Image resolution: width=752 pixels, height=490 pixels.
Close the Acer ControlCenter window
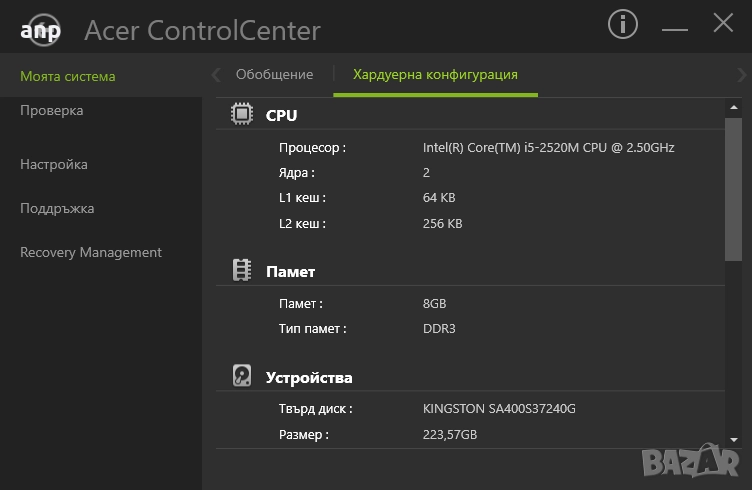723,24
